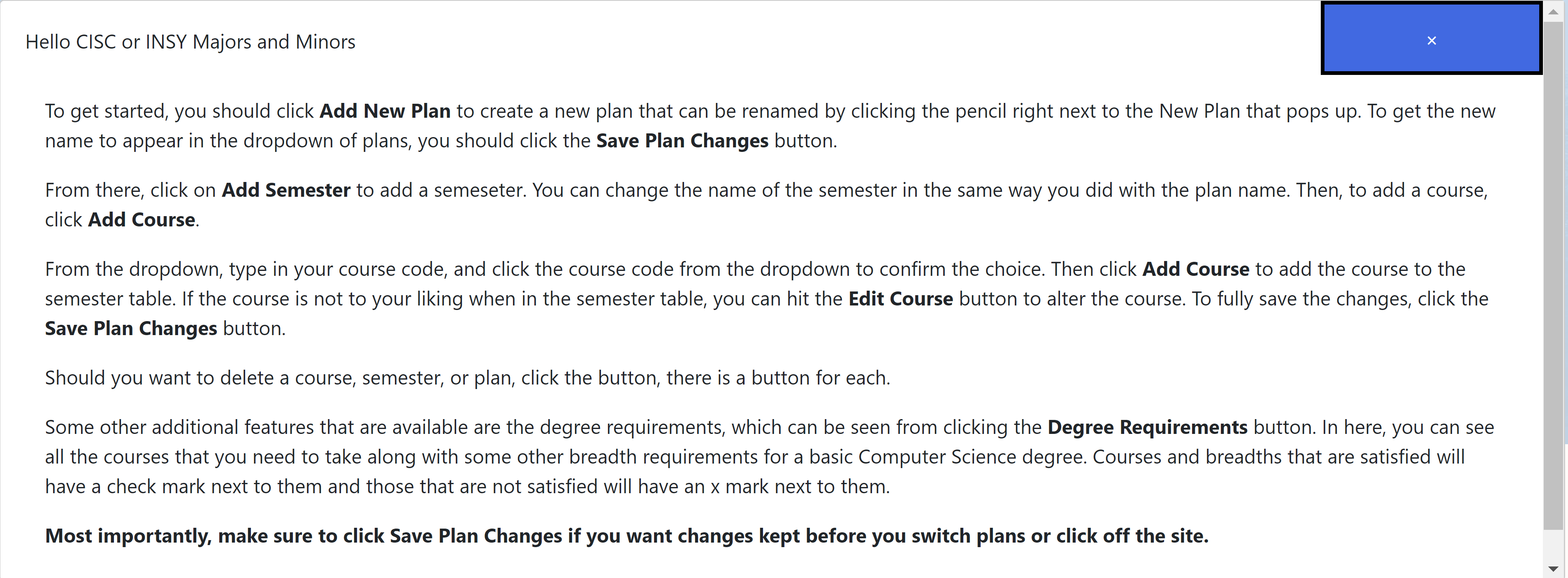
Task: Click bold 'Add Course' in the dropdown instructions paragraph
Action: coord(1195,269)
